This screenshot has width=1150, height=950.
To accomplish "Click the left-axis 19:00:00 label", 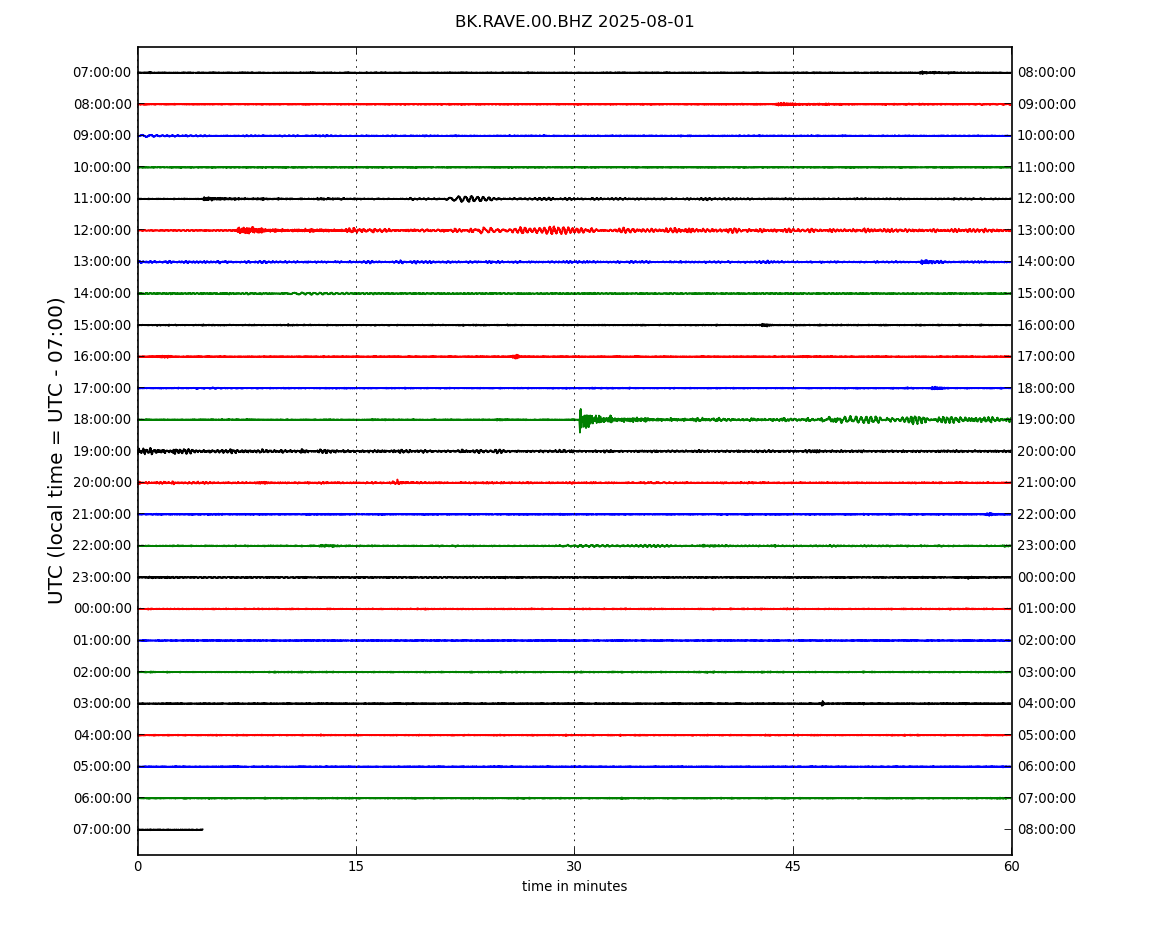I will pos(103,451).
